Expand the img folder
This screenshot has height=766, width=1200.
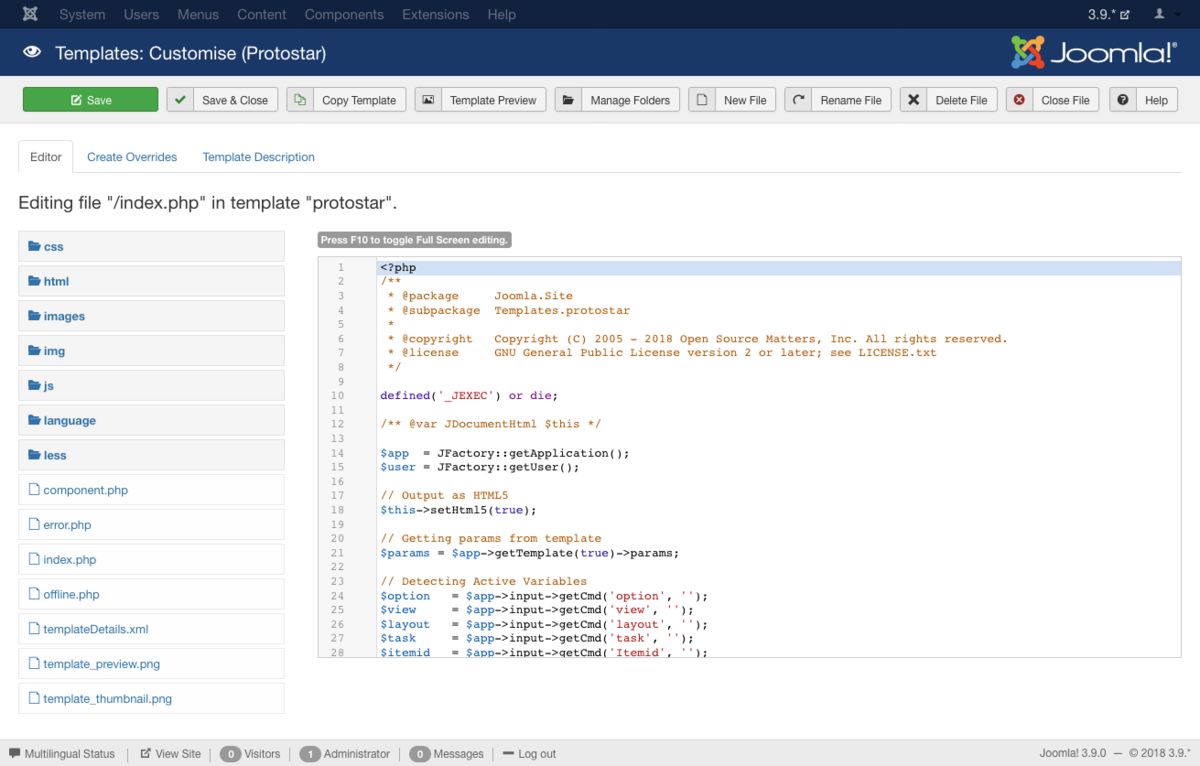(x=151, y=351)
